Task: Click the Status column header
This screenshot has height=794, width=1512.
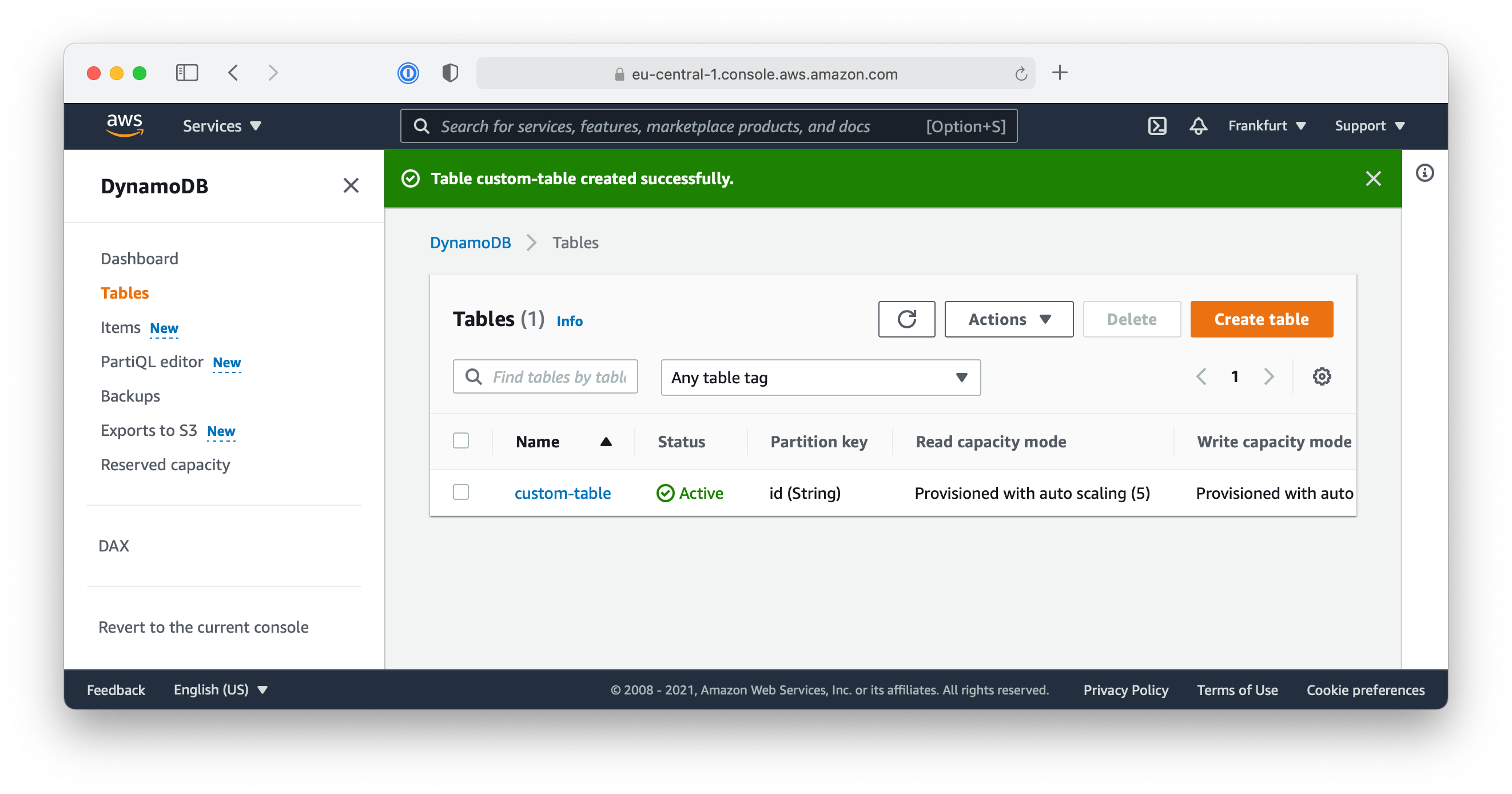Action: tap(681, 442)
